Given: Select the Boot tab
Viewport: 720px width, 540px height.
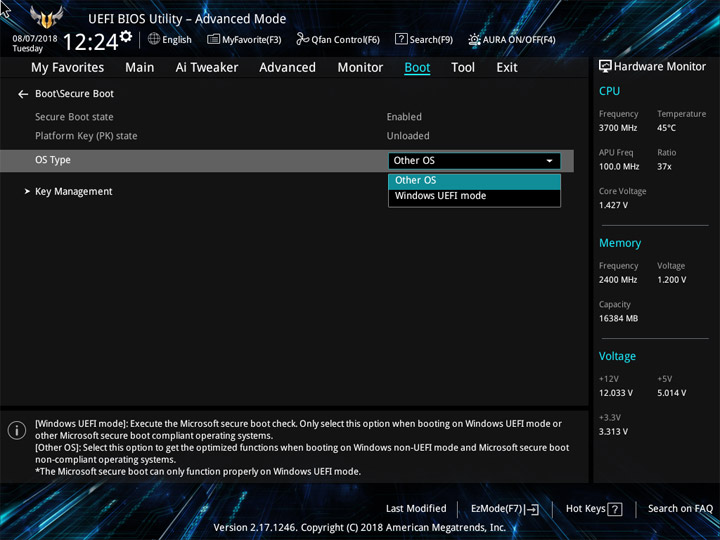Looking at the screenshot, I should coord(417,68).
